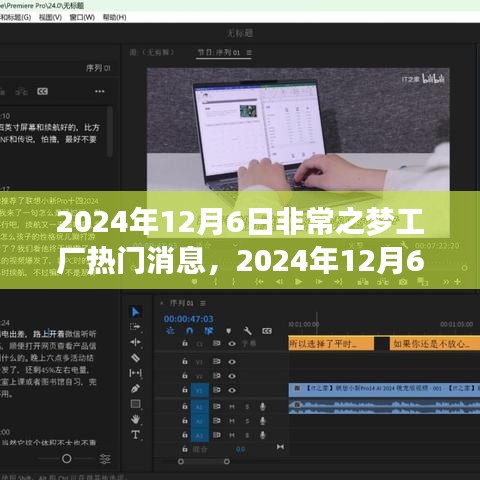
Task: Select the Type tool
Action: tap(136, 434)
